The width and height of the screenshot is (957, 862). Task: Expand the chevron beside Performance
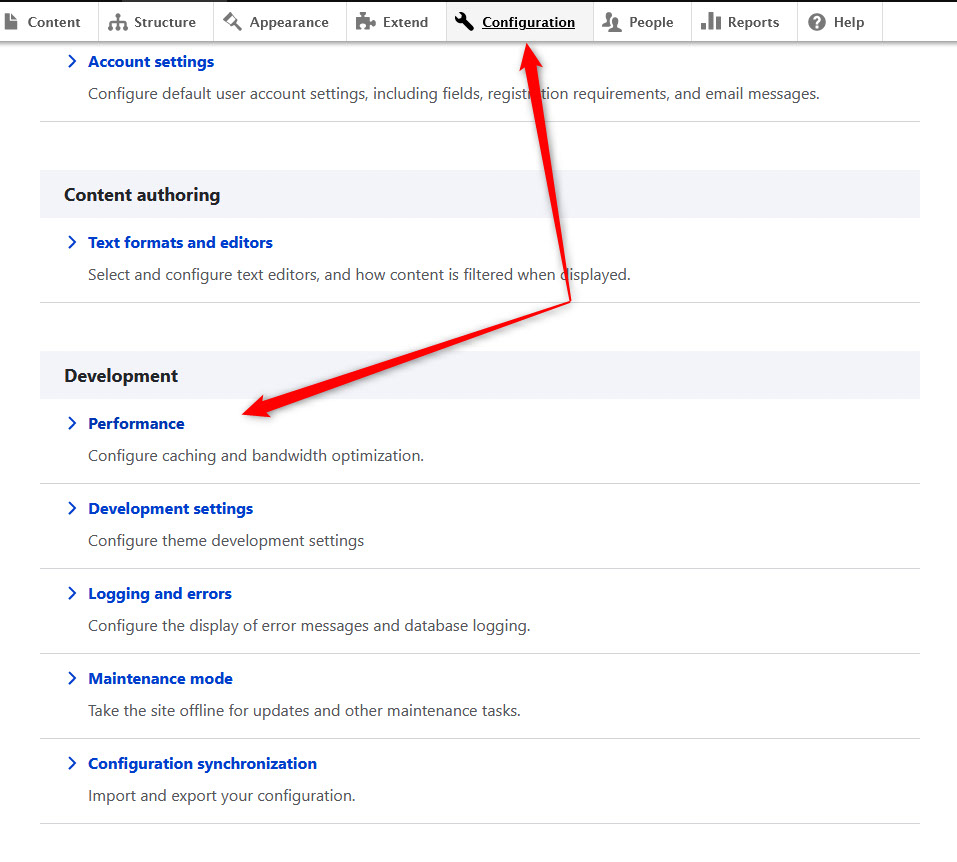[71, 423]
